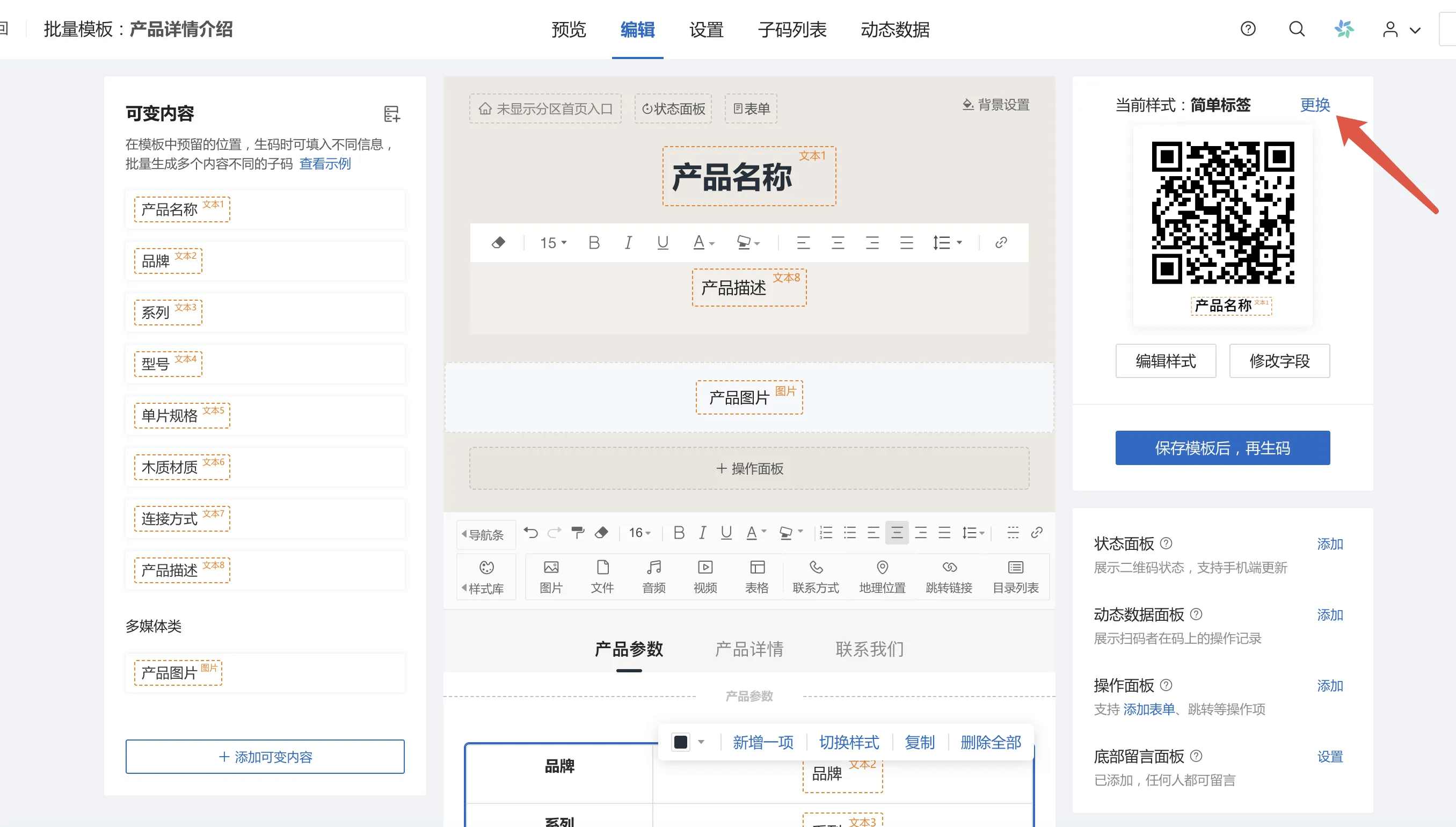Expand the 导航条 navigation bar panel
This screenshot has width=1456, height=827.
coord(486,534)
